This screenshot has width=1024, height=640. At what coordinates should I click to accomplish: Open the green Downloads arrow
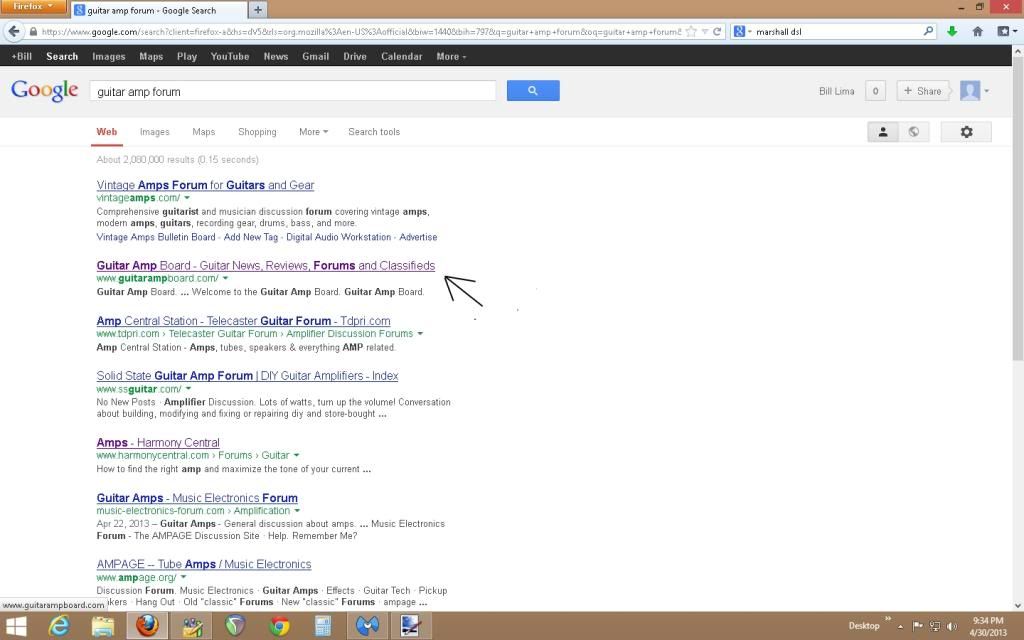click(952, 31)
